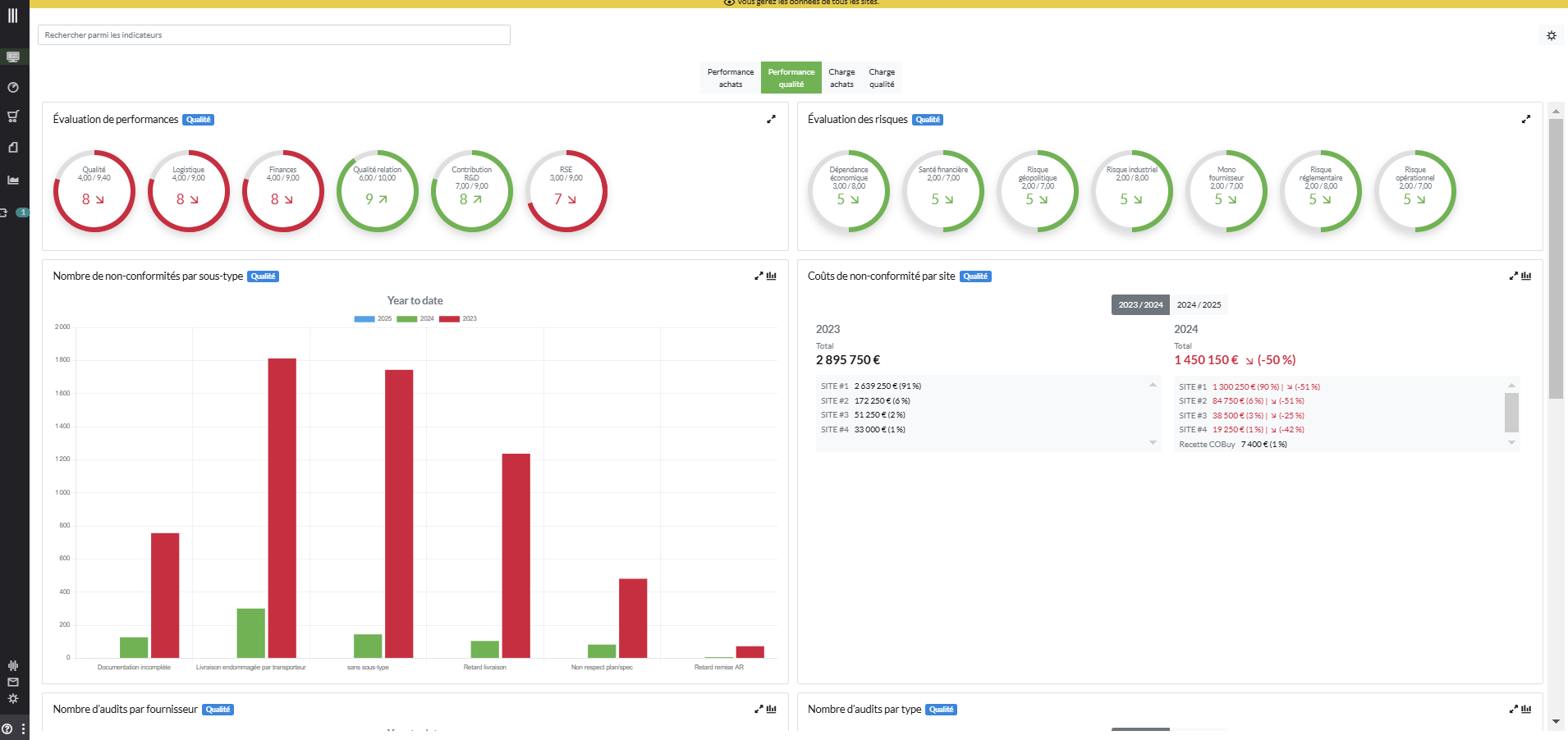Switch to the Performance achats tab
Screen dimensions: 1568x740
click(x=731, y=78)
